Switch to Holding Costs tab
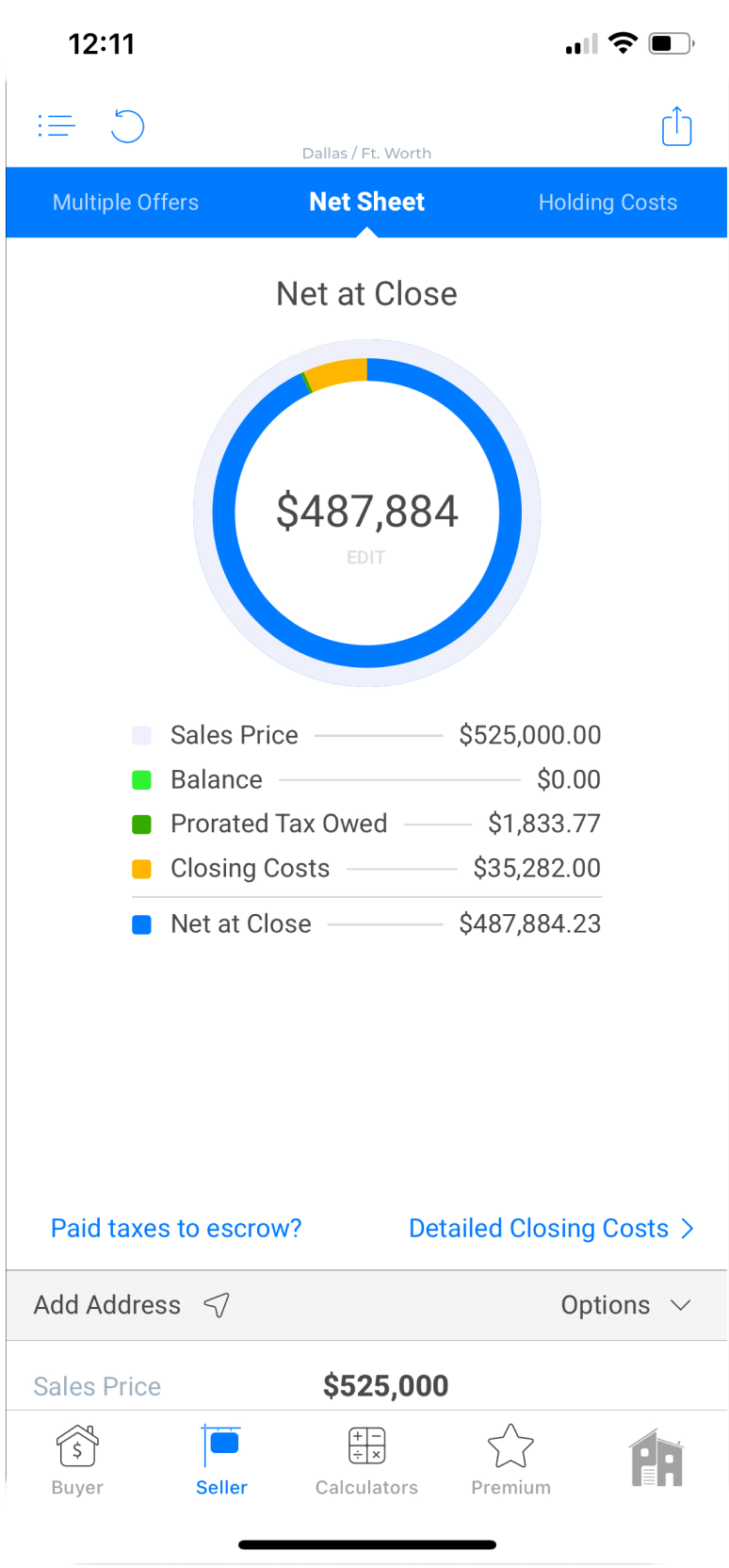 tap(607, 203)
